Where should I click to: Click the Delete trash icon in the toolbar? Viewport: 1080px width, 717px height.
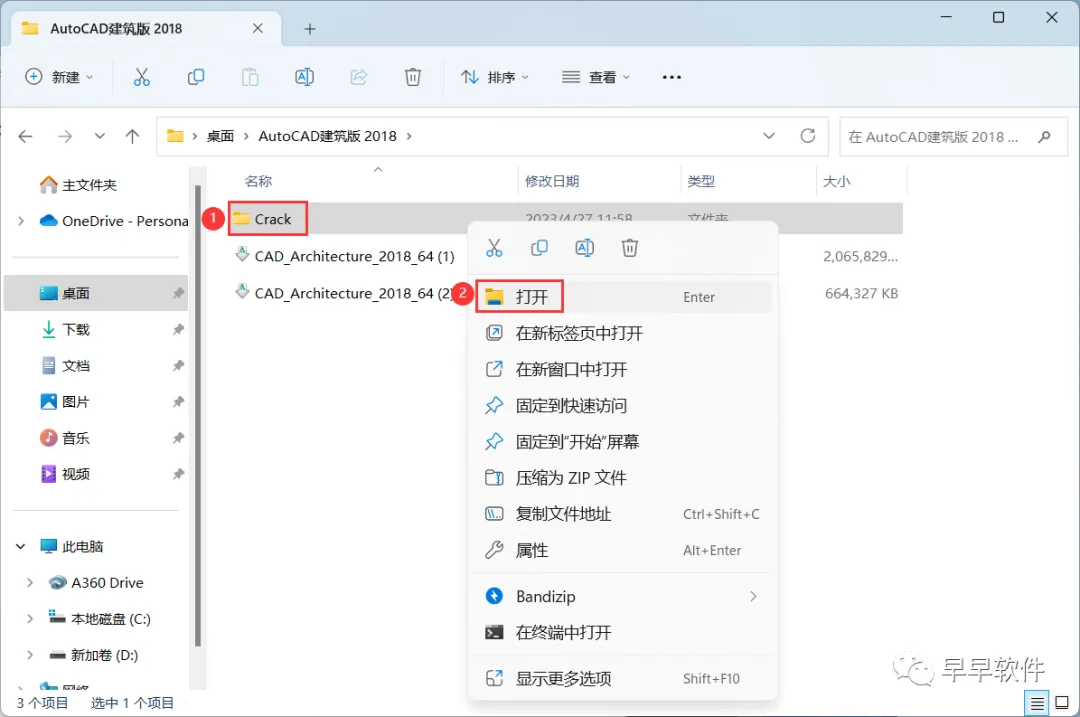(413, 77)
